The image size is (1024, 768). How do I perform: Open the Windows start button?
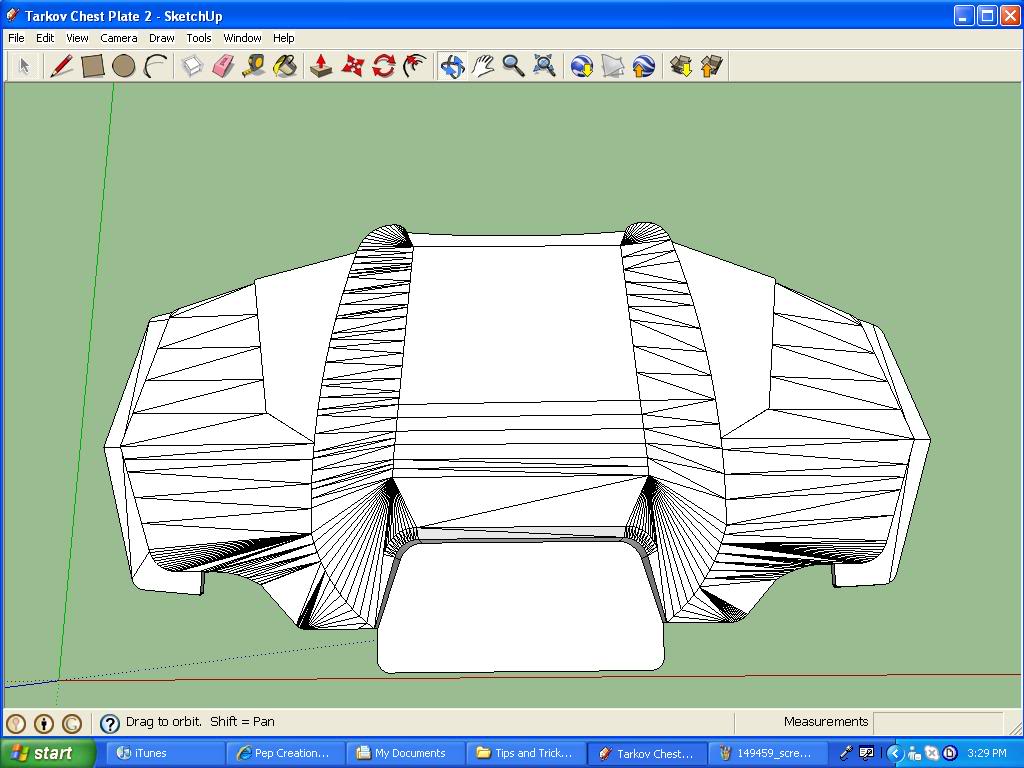click(x=47, y=753)
